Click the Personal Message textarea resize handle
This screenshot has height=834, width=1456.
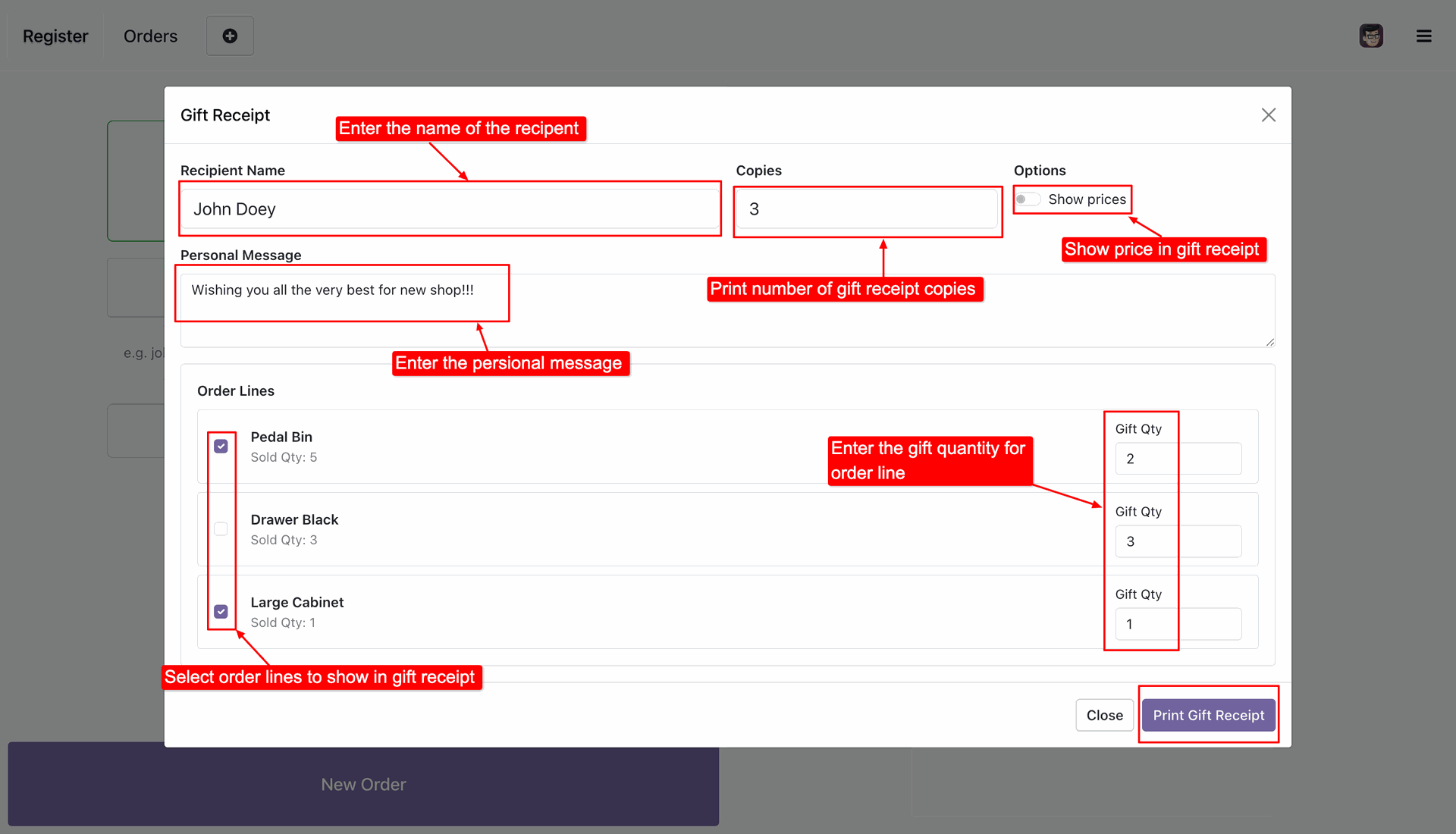coord(1270,342)
